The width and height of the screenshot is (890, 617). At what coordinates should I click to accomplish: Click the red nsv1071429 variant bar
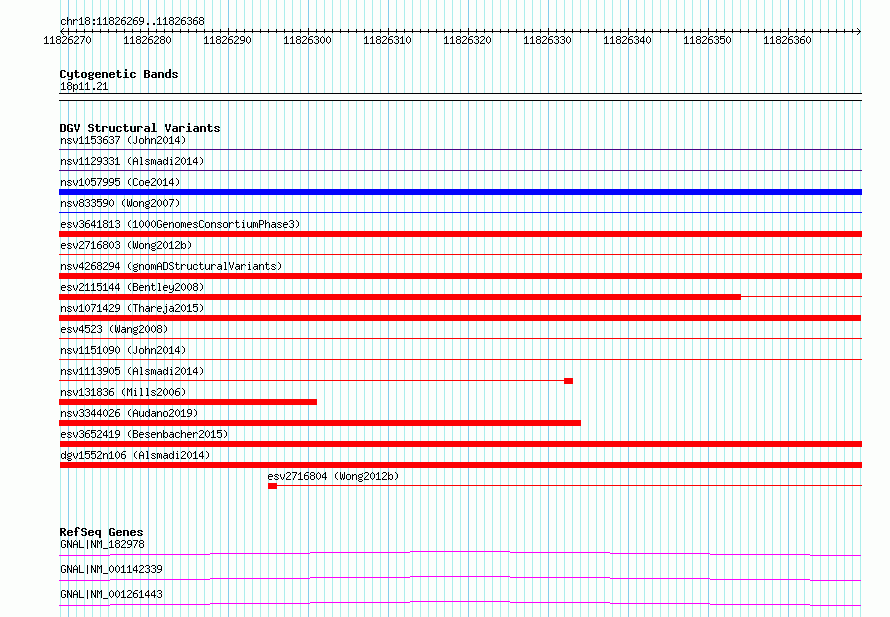(460, 318)
